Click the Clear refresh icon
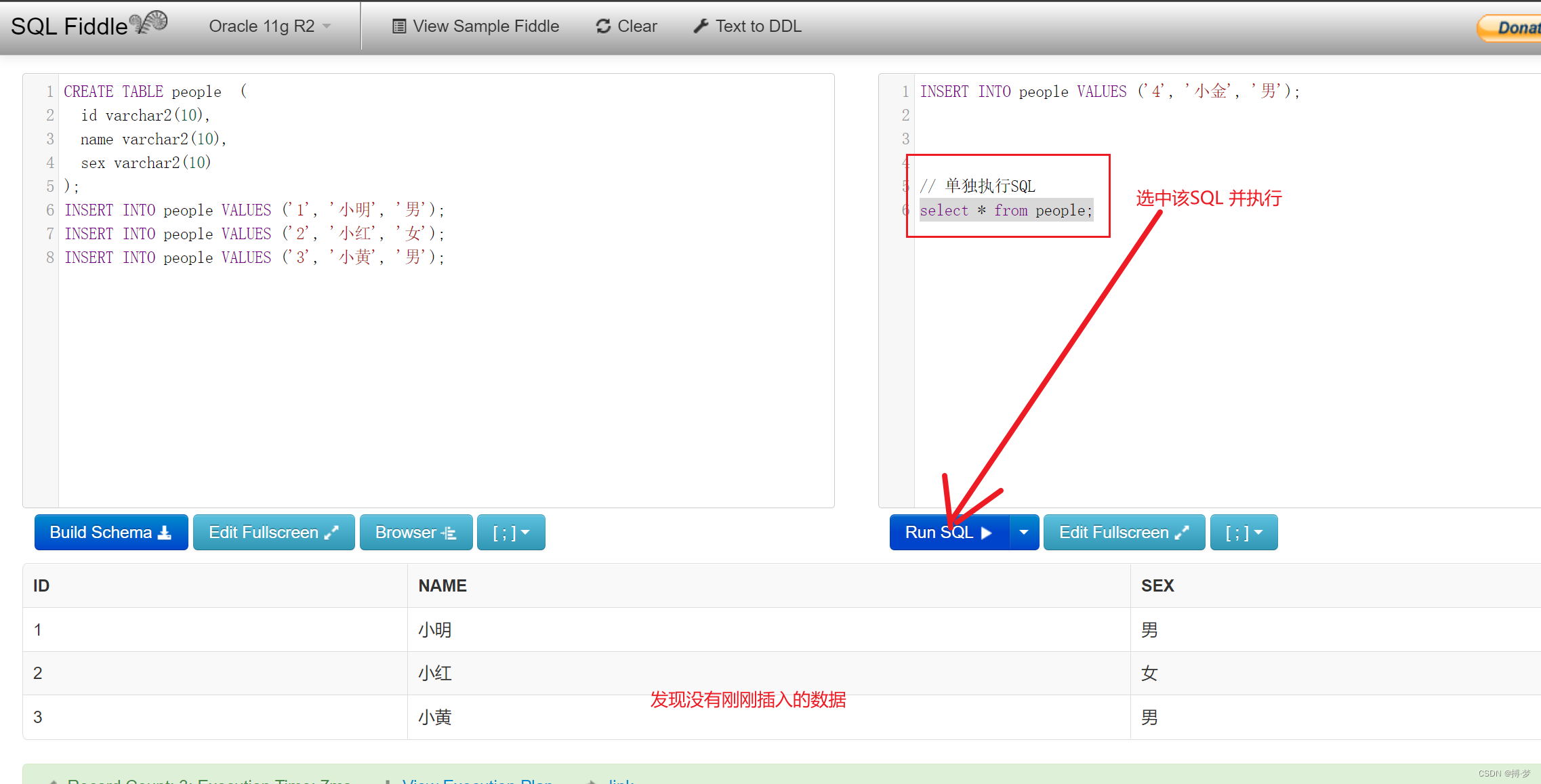 (x=602, y=26)
